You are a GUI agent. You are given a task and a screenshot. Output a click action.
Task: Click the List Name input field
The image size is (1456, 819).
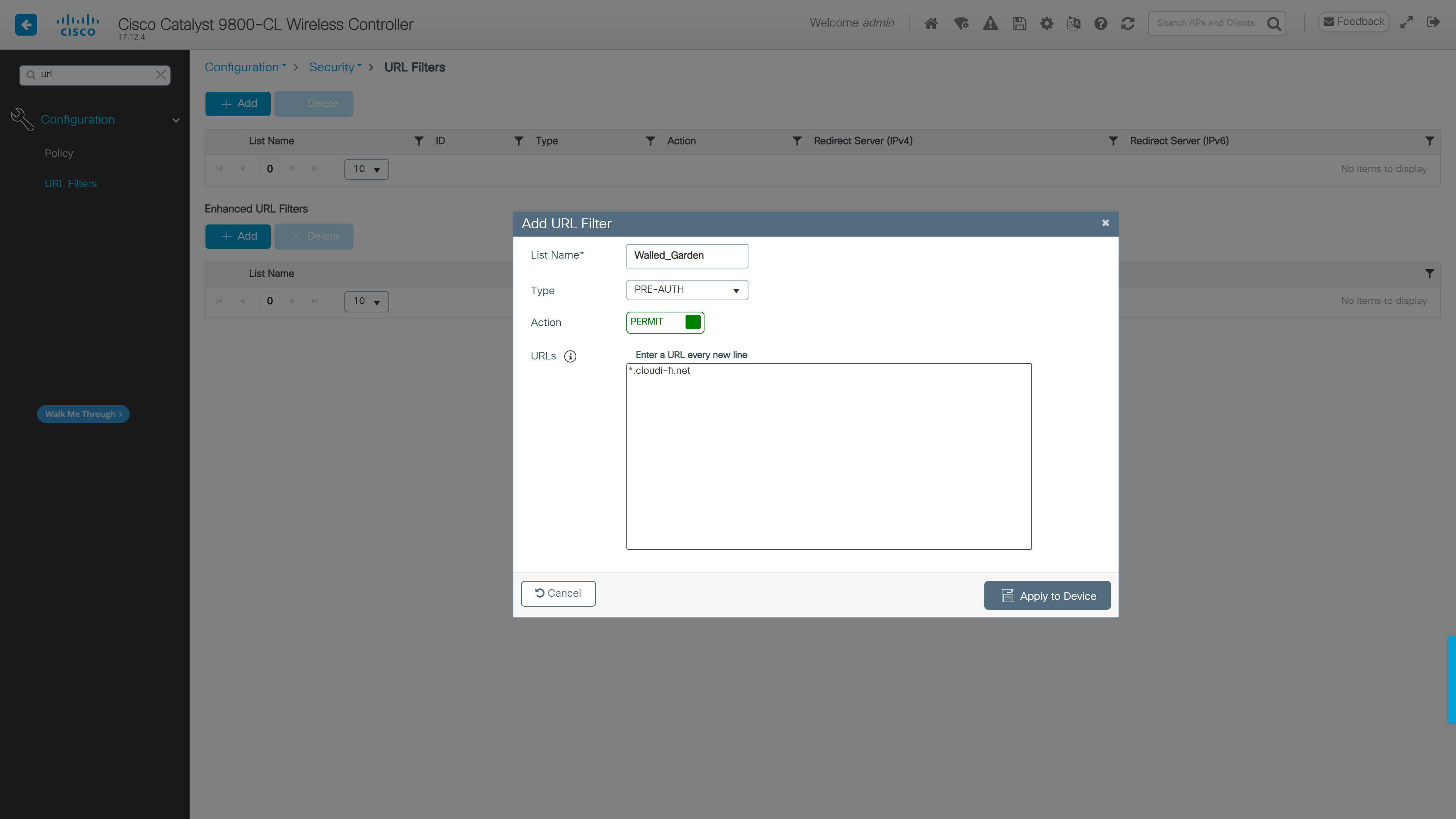click(x=687, y=256)
